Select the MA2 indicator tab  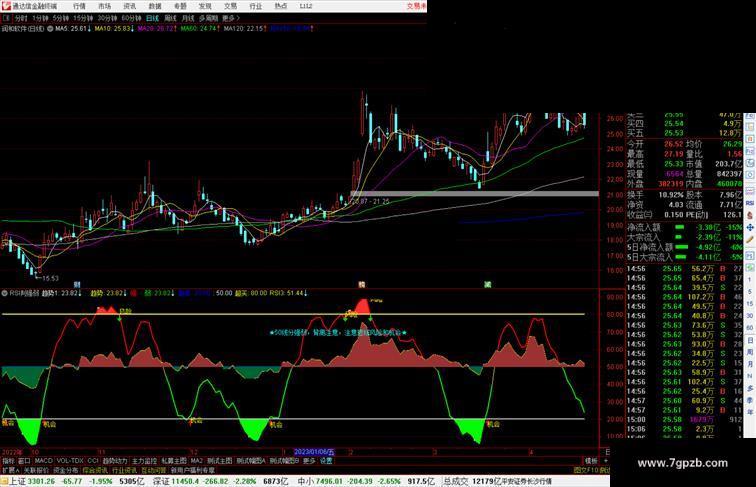point(197,460)
